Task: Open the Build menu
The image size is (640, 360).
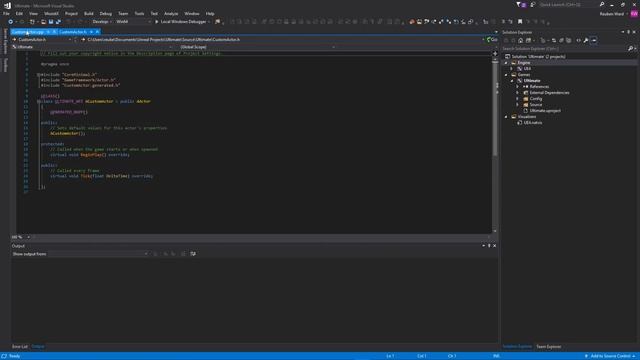Action: click(89, 13)
